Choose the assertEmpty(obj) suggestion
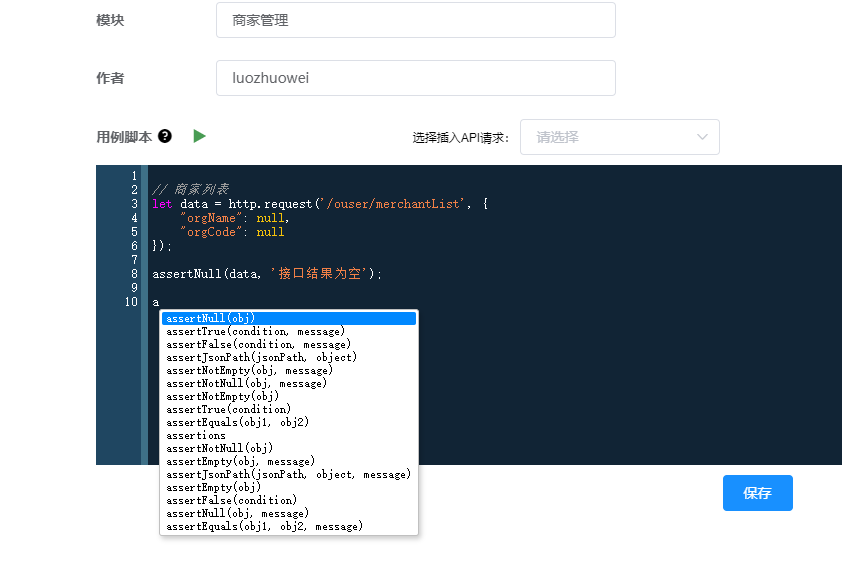Screen dimensions: 842x568 tap(289, 487)
